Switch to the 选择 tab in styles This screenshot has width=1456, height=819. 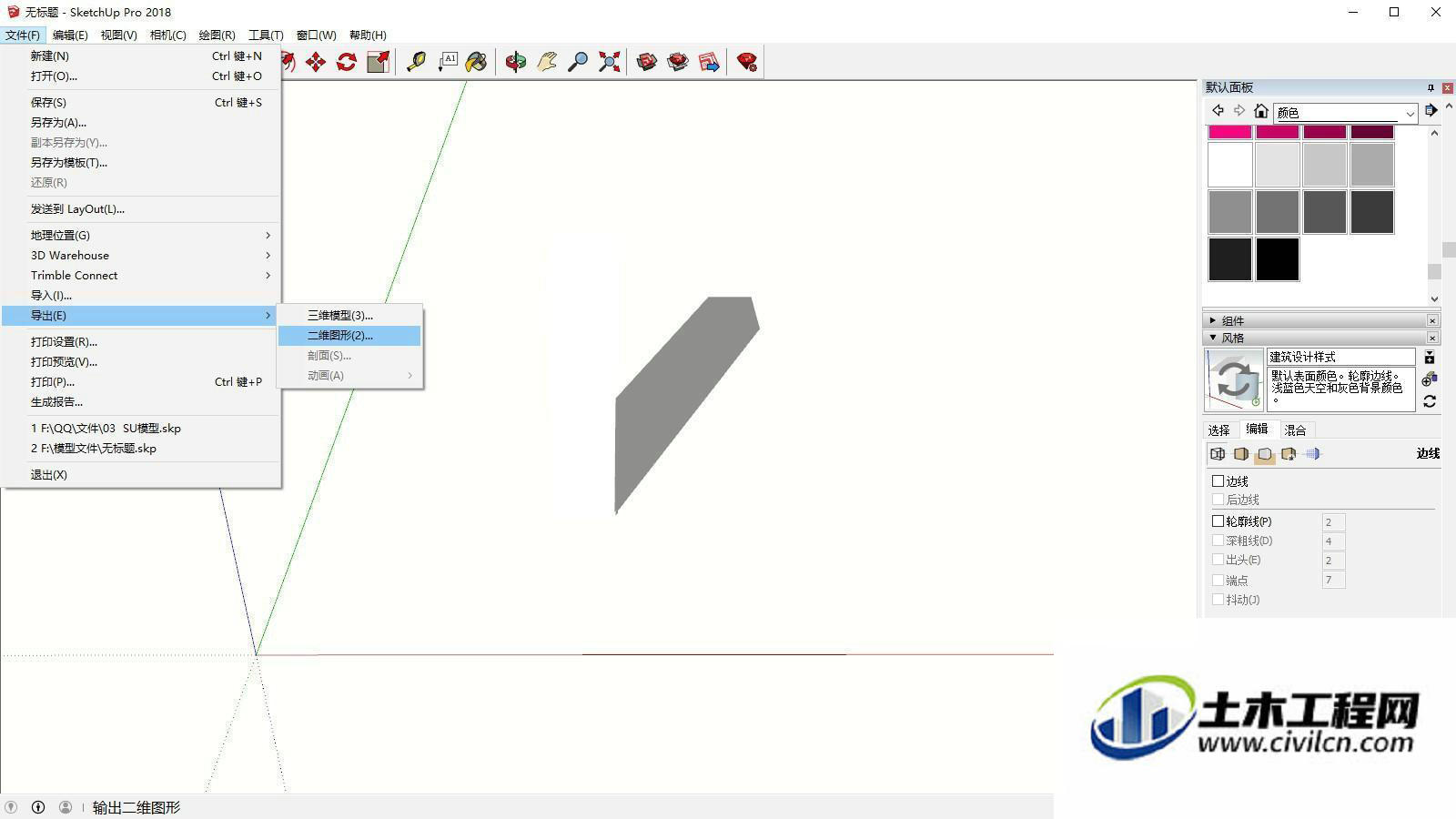1218,430
